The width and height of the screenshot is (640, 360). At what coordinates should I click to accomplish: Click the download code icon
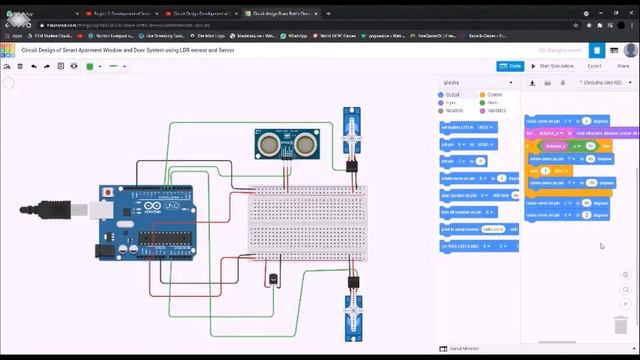click(532, 83)
